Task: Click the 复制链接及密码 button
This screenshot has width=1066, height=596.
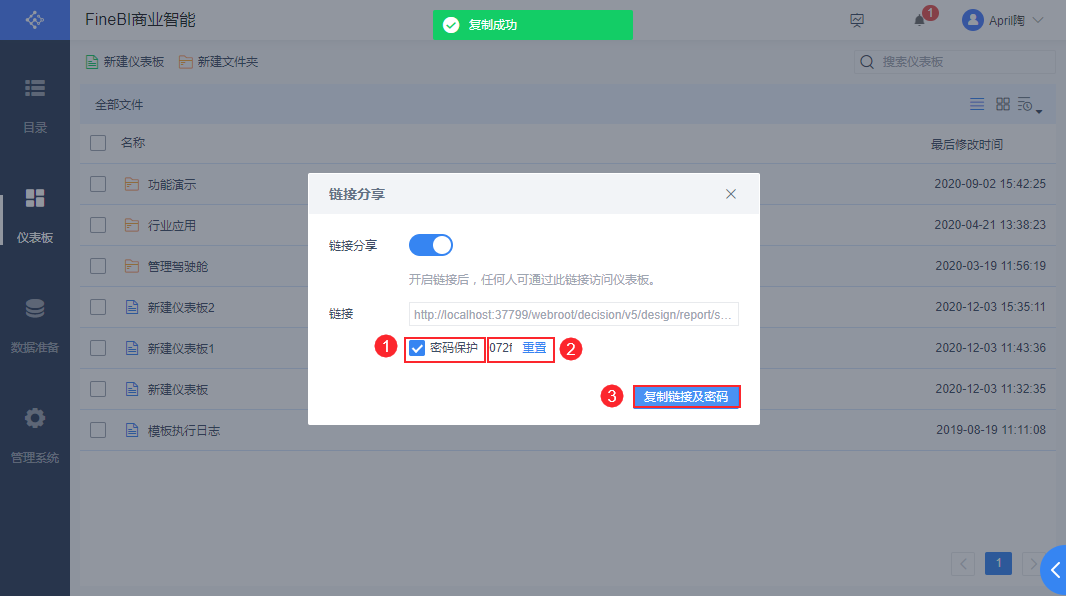Action: pyautogui.click(x=686, y=397)
